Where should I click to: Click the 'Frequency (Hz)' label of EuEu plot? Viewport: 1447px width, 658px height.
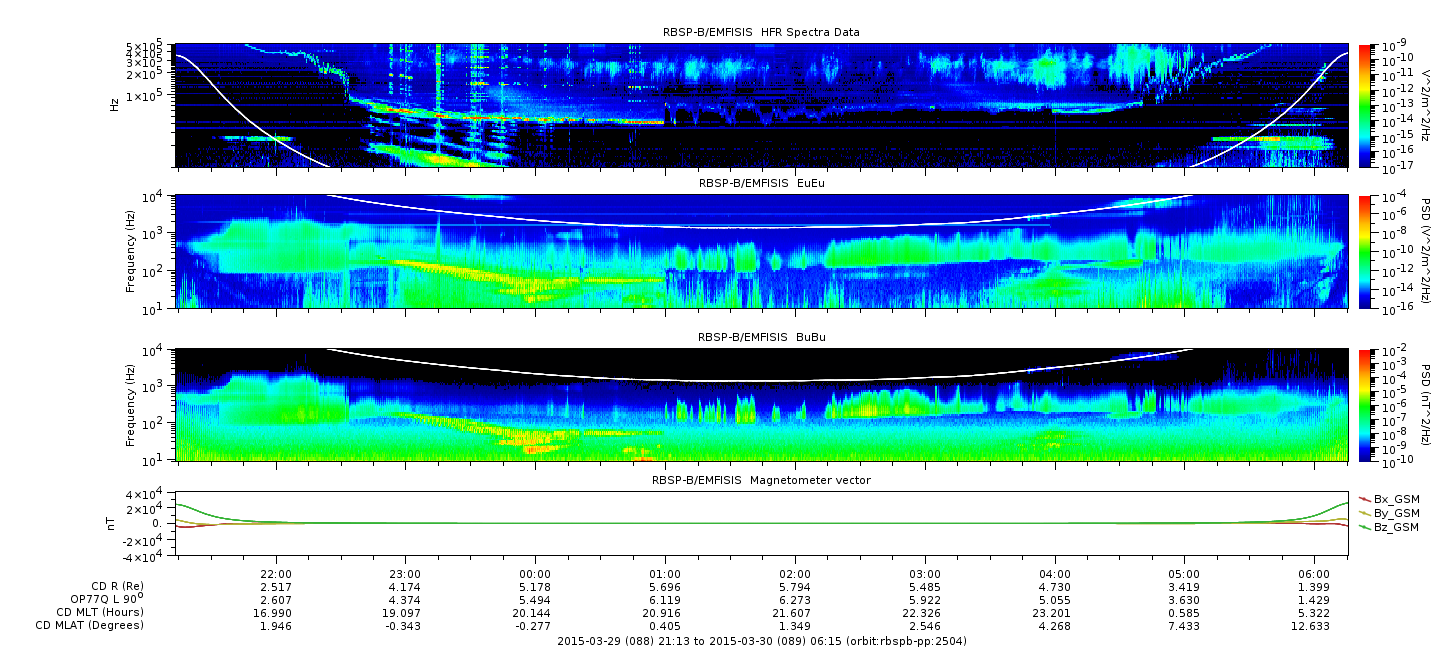[x=131, y=251]
